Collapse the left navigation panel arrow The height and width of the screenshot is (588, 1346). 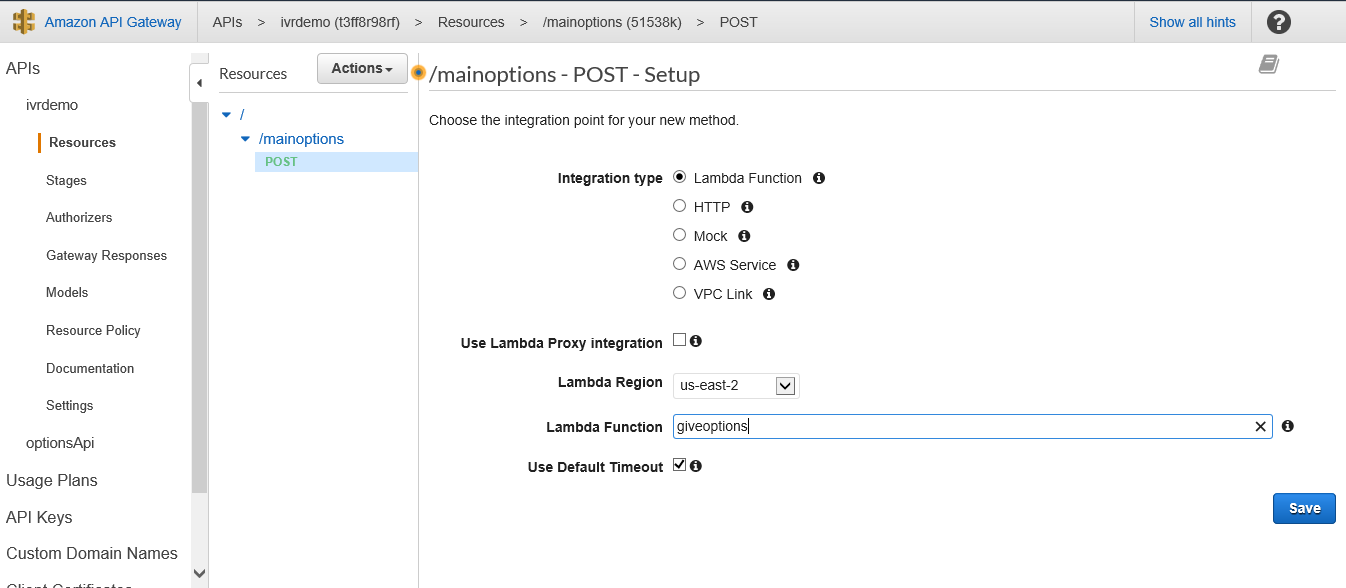tap(199, 83)
